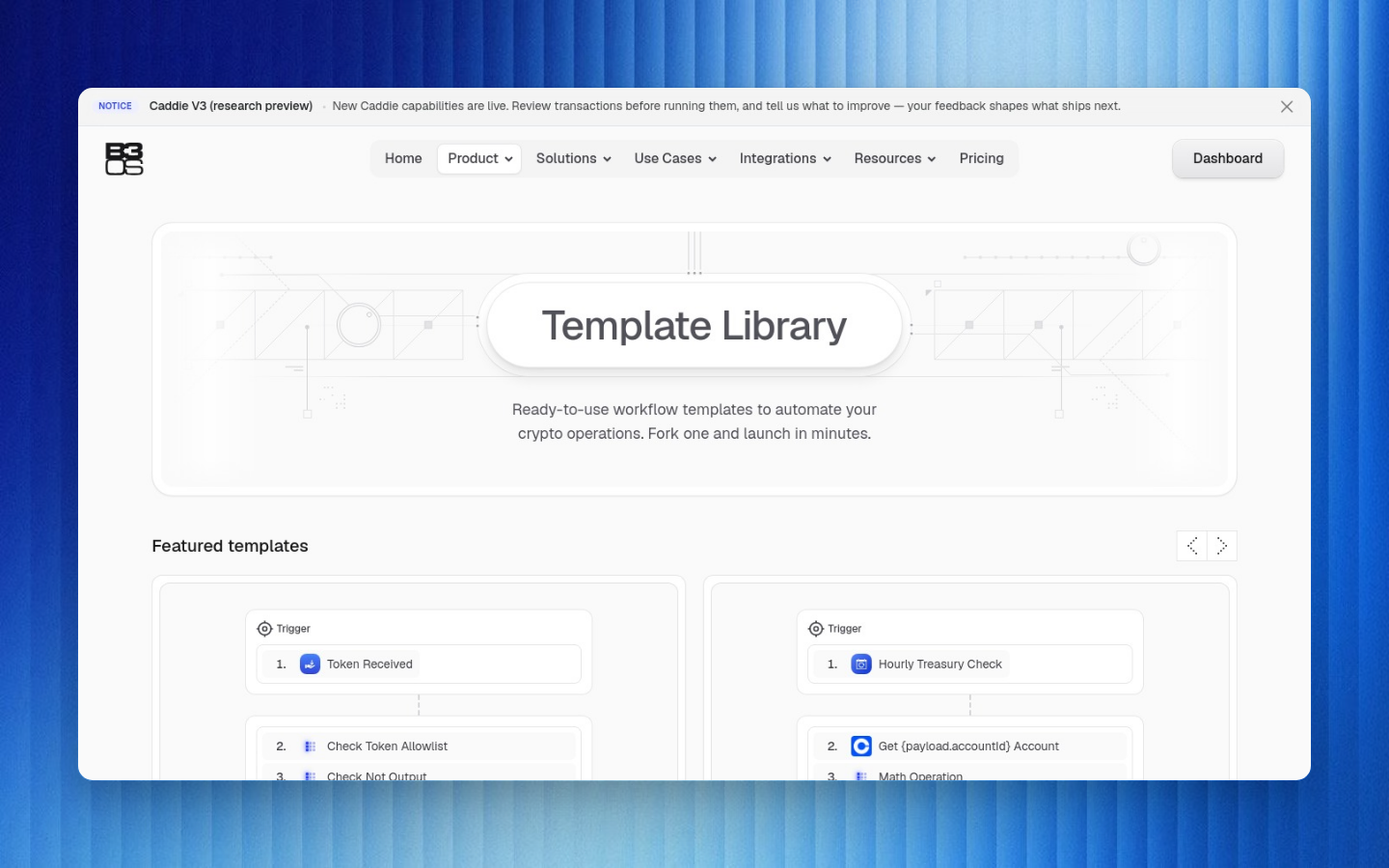Open the Integrations dropdown
Image resolution: width=1389 pixels, height=868 pixels.
pyautogui.click(x=785, y=159)
